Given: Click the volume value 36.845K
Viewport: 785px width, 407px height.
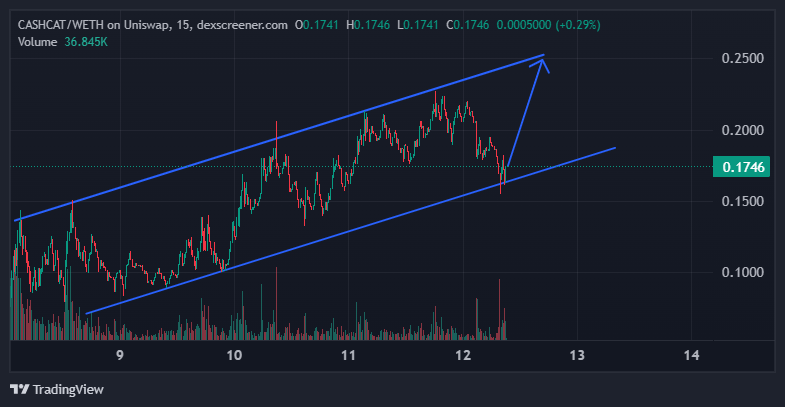Looking at the screenshot, I should coord(86,42).
